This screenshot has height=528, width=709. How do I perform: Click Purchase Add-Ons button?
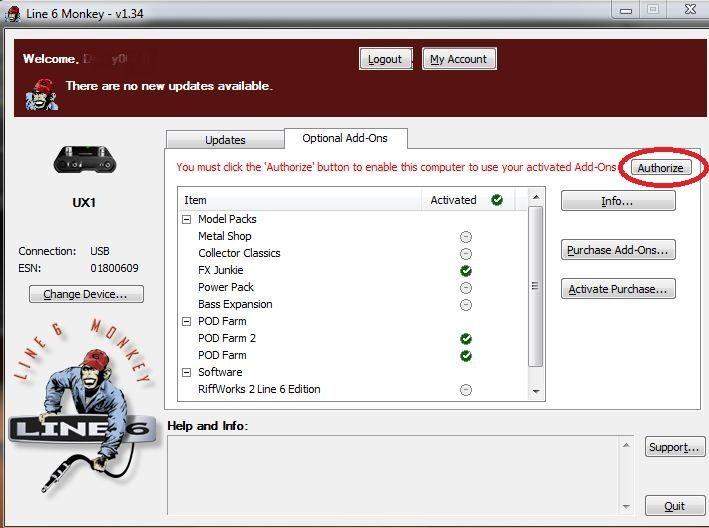(618, 250)
